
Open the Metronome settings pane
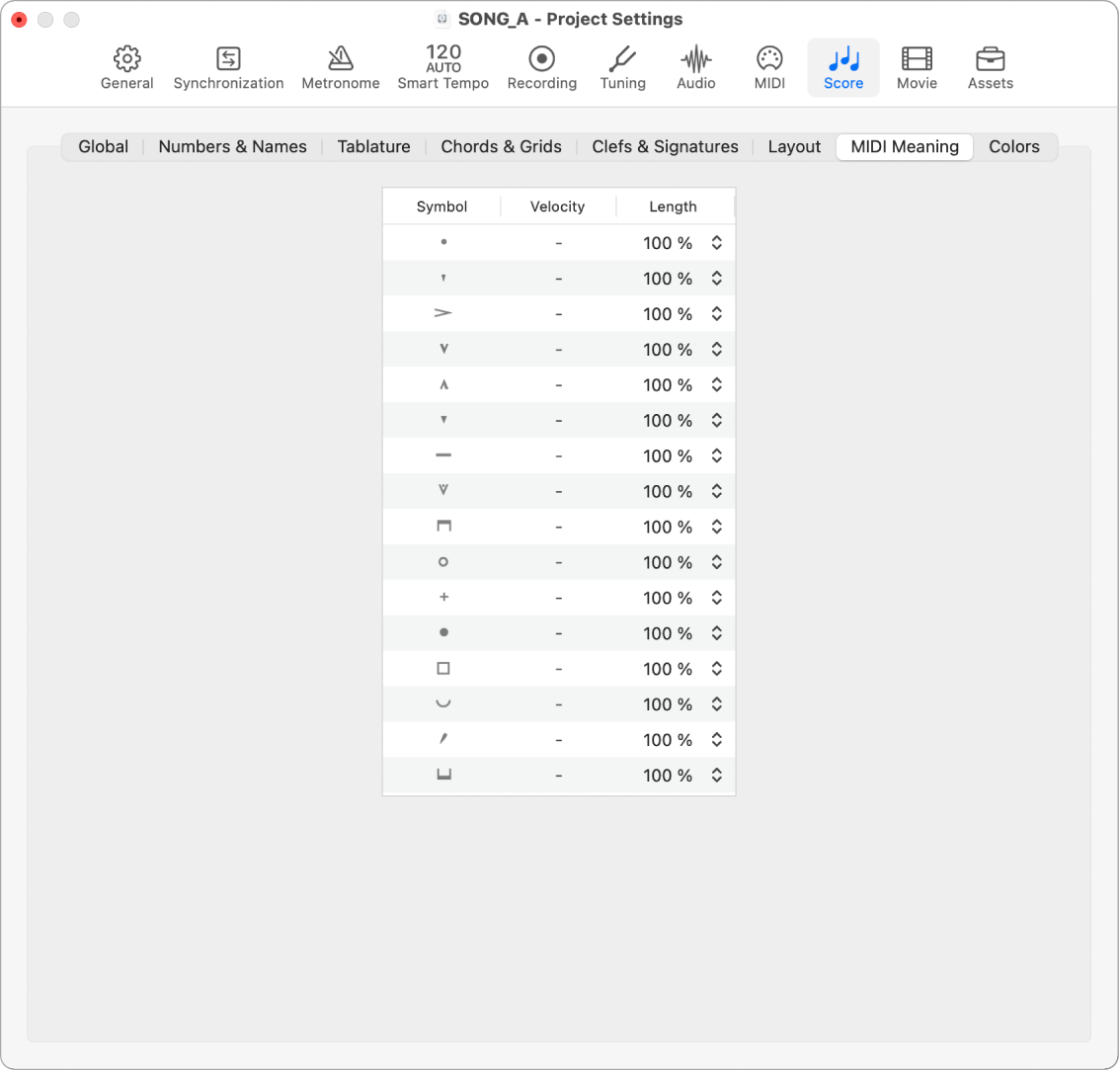pyautogui.click(x=341, y=68)
